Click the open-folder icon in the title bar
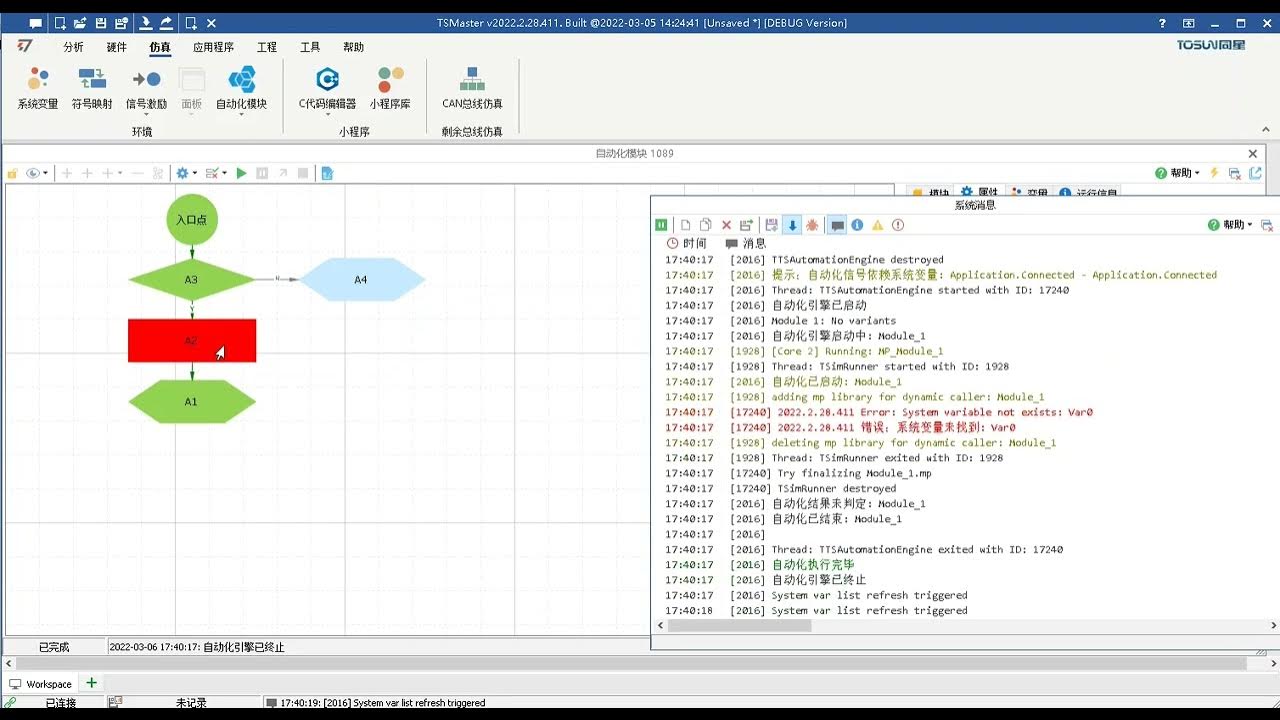This screenshot has height=720, width=1280. point(80,23)
